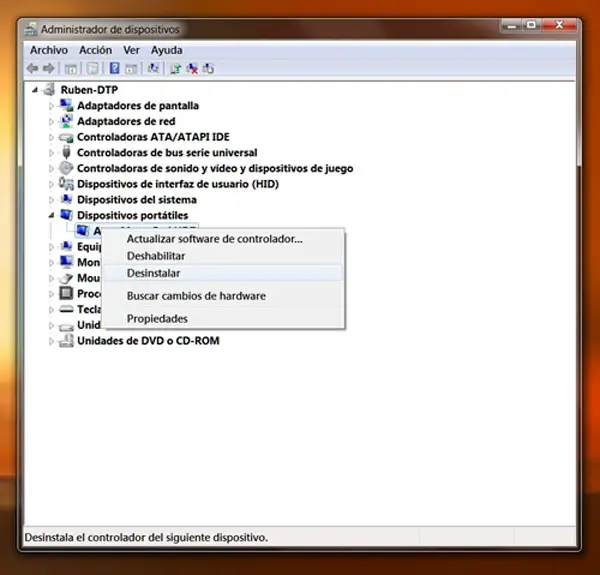Click the Adaptadores de red icon

66,121
